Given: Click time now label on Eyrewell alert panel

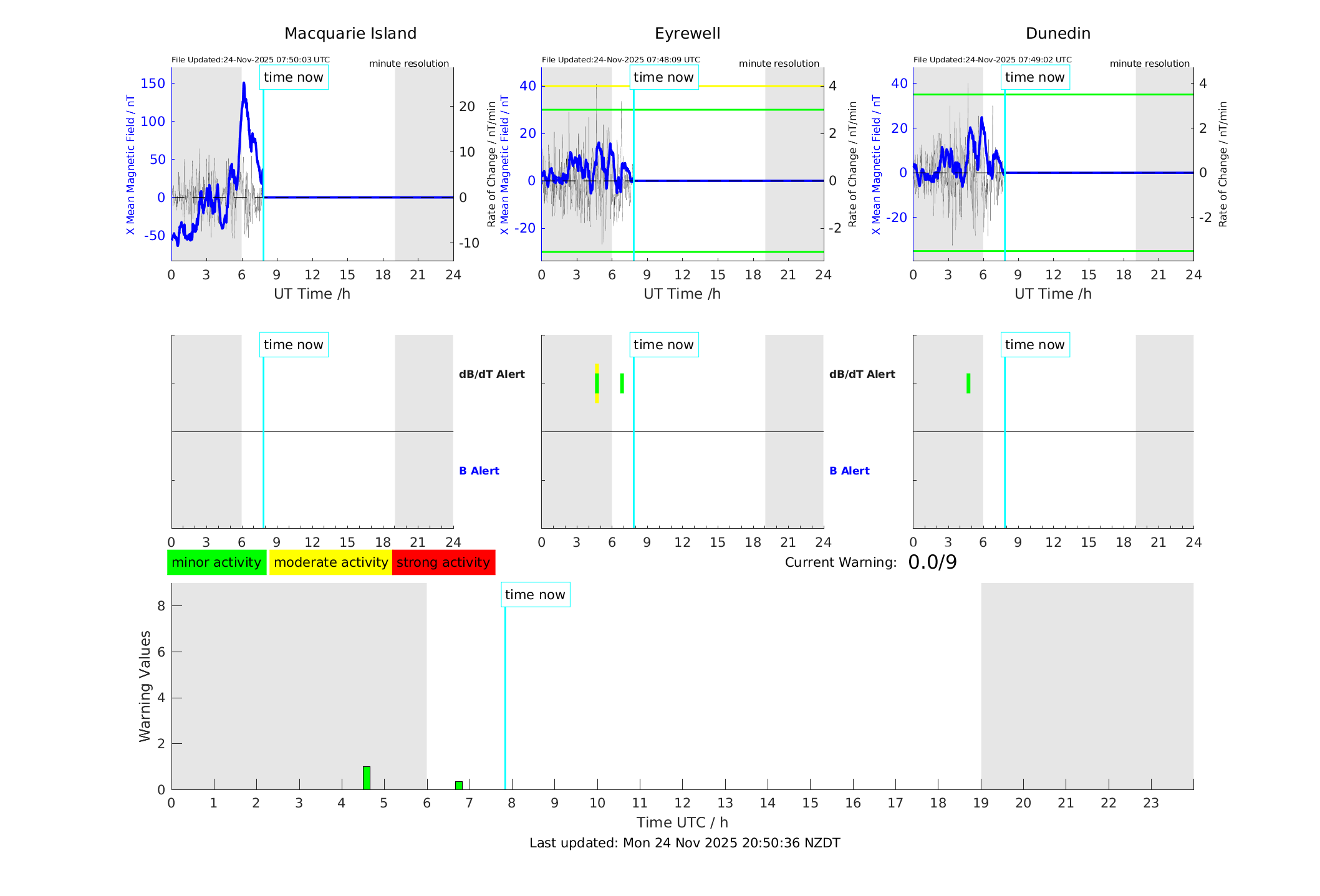Looking at the screenshot, I should click(663, 345).
